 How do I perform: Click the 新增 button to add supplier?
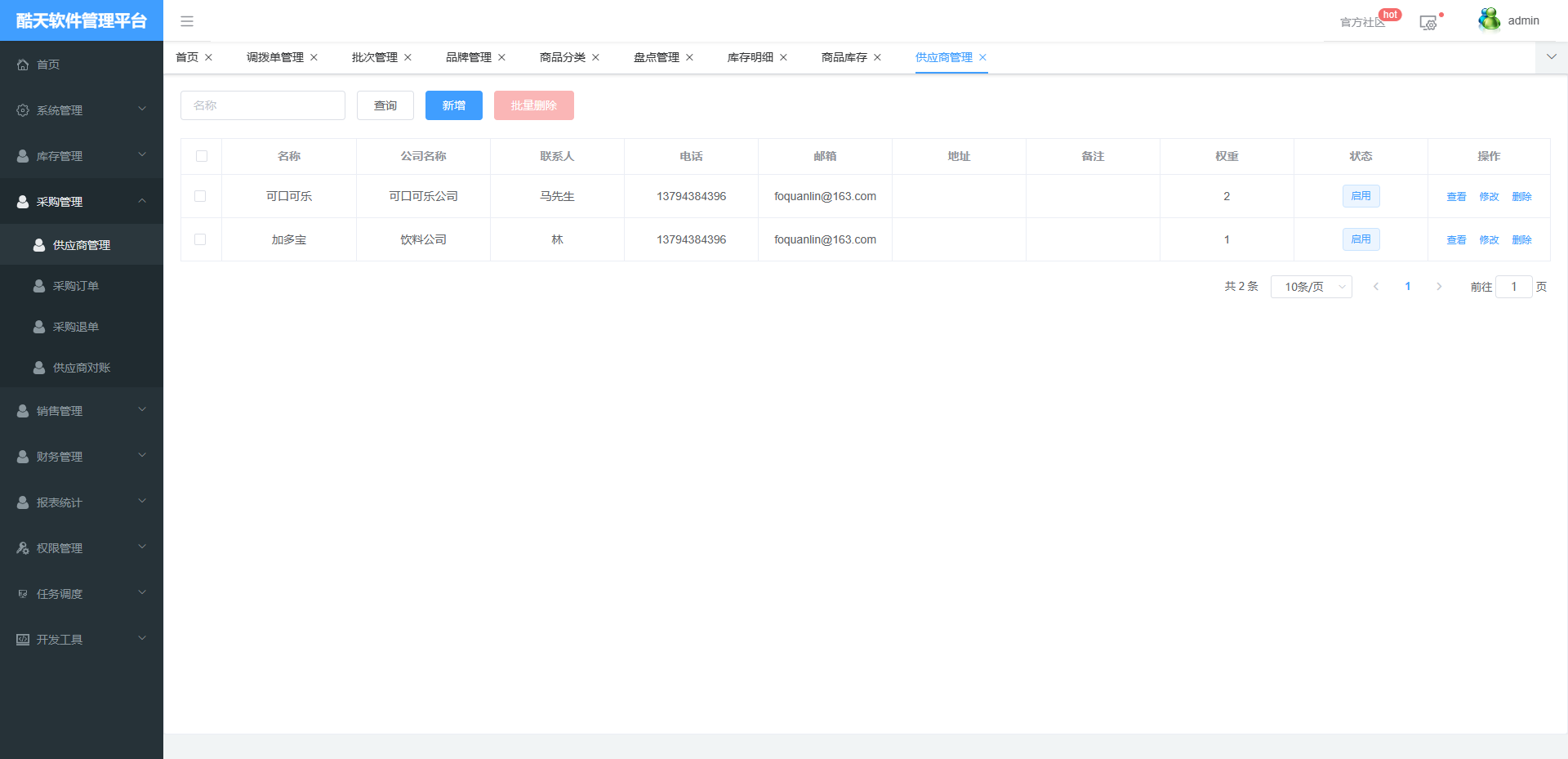coord(453,105)
